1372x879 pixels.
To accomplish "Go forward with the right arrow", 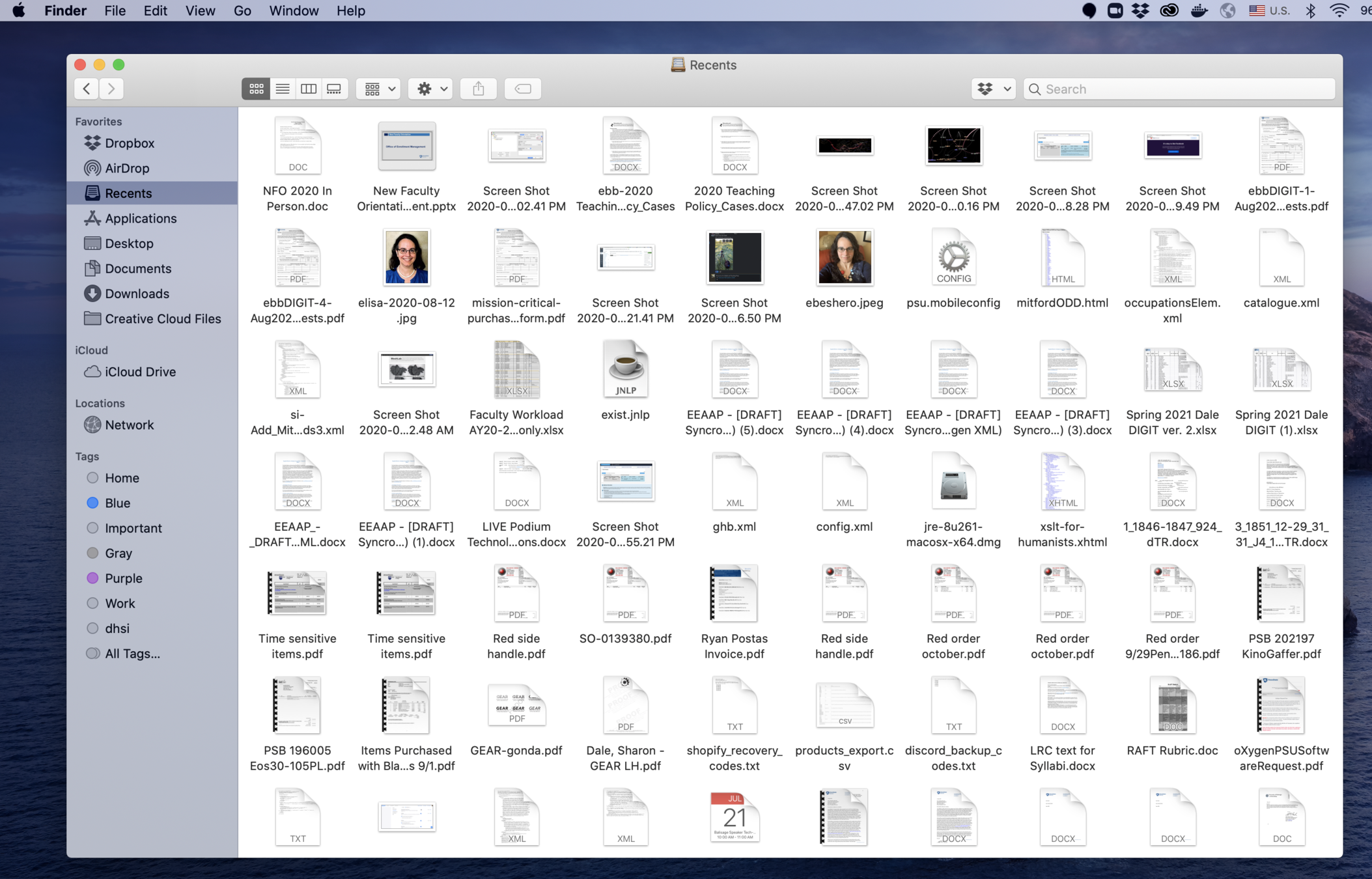I will (111, 89).
